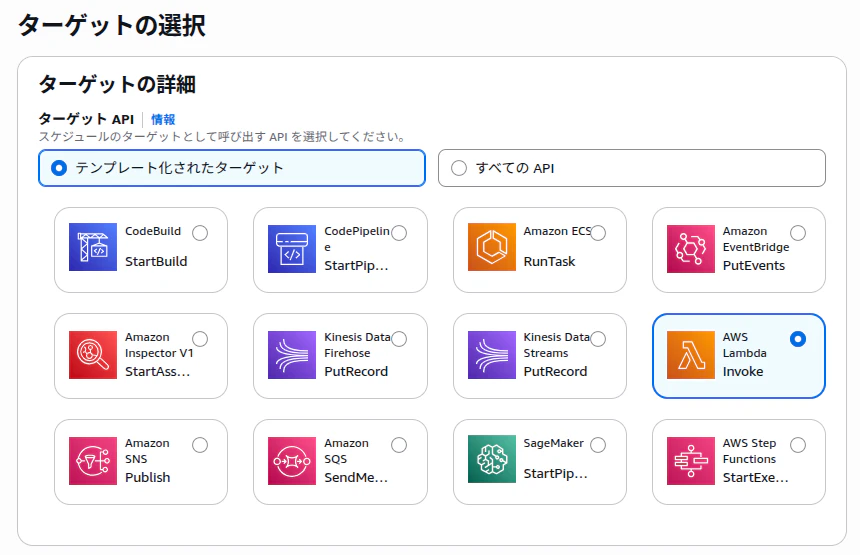Click the StartExe… label under Step Functions

pyautogui.click(x=756, y=477)
